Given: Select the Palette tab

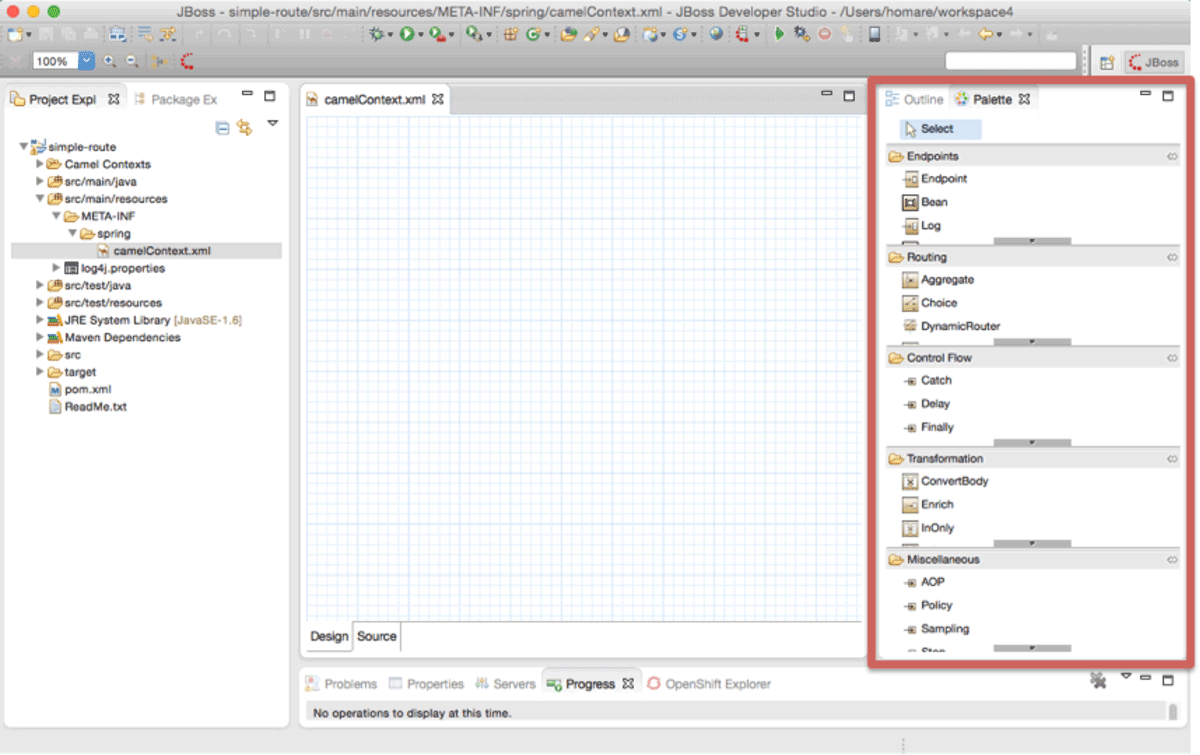Looking at the screenshot, I should pos(992,99).
